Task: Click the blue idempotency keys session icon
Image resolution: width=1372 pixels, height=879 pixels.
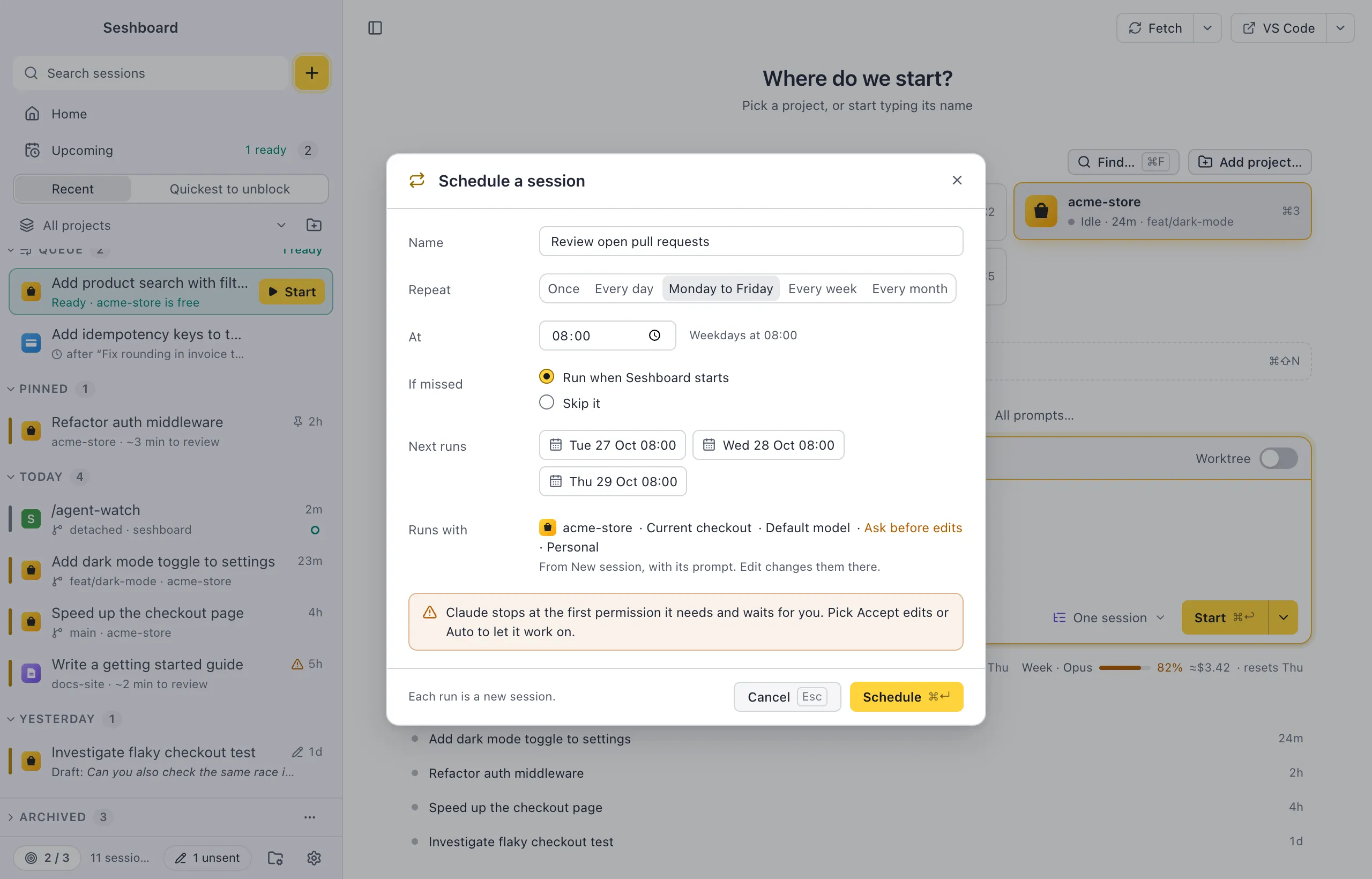Action: tap(31, 343)
